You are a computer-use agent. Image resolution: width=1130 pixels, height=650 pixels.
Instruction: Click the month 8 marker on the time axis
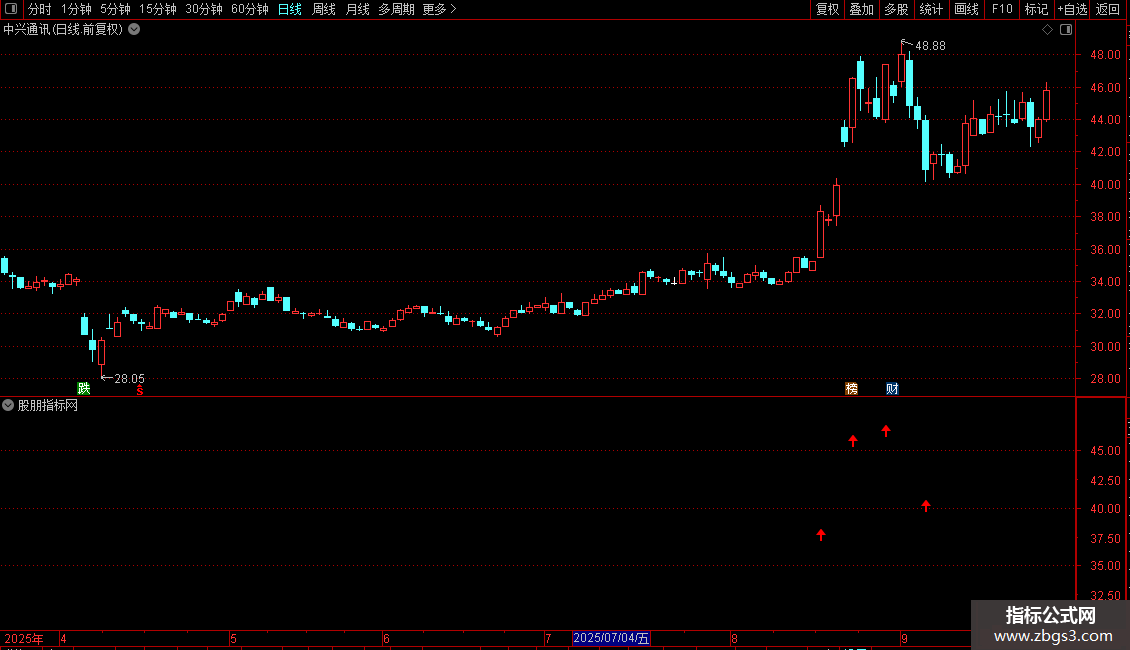click(x=734, y=638)
